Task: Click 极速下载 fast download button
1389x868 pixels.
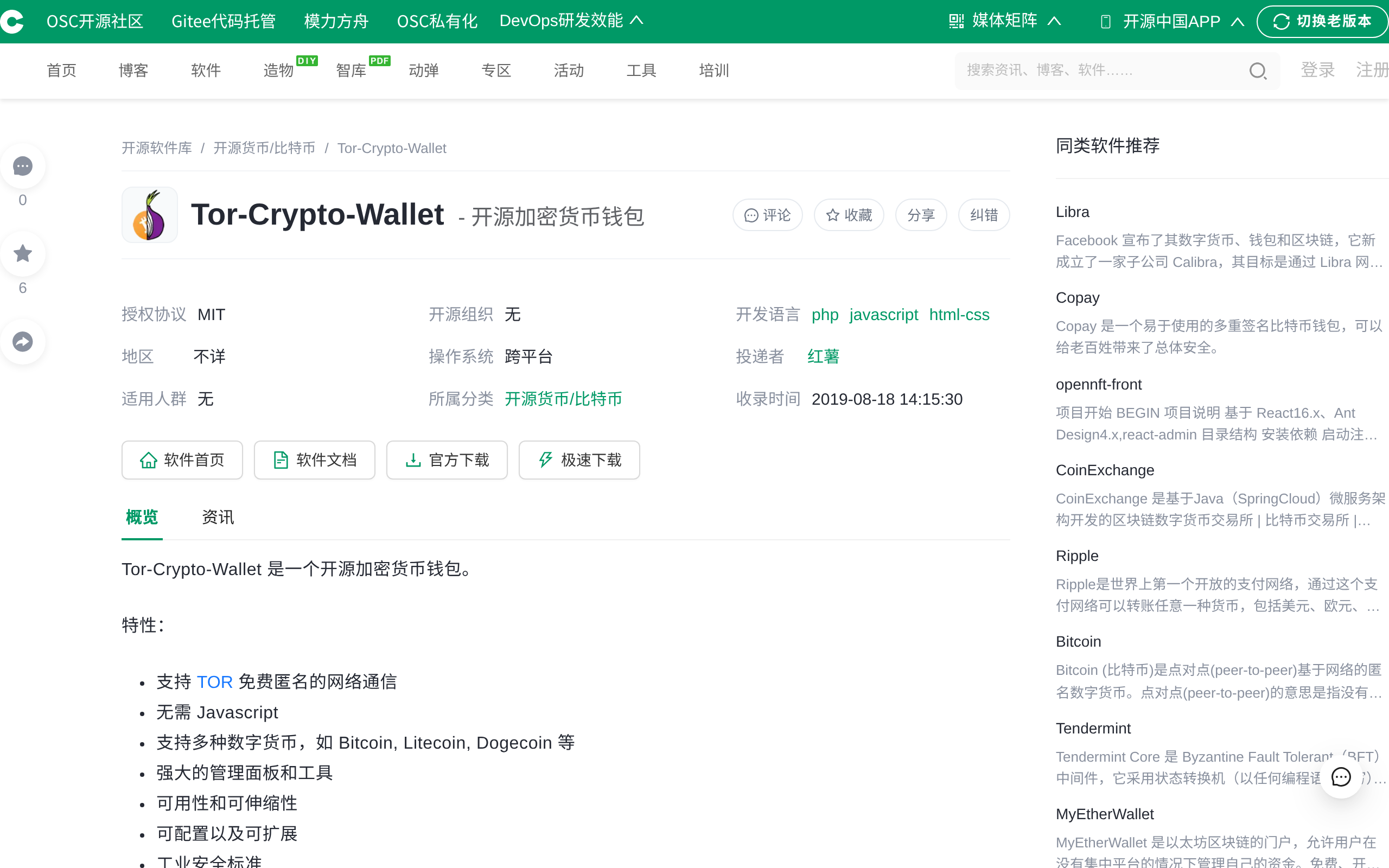Action: coord(579,460)
